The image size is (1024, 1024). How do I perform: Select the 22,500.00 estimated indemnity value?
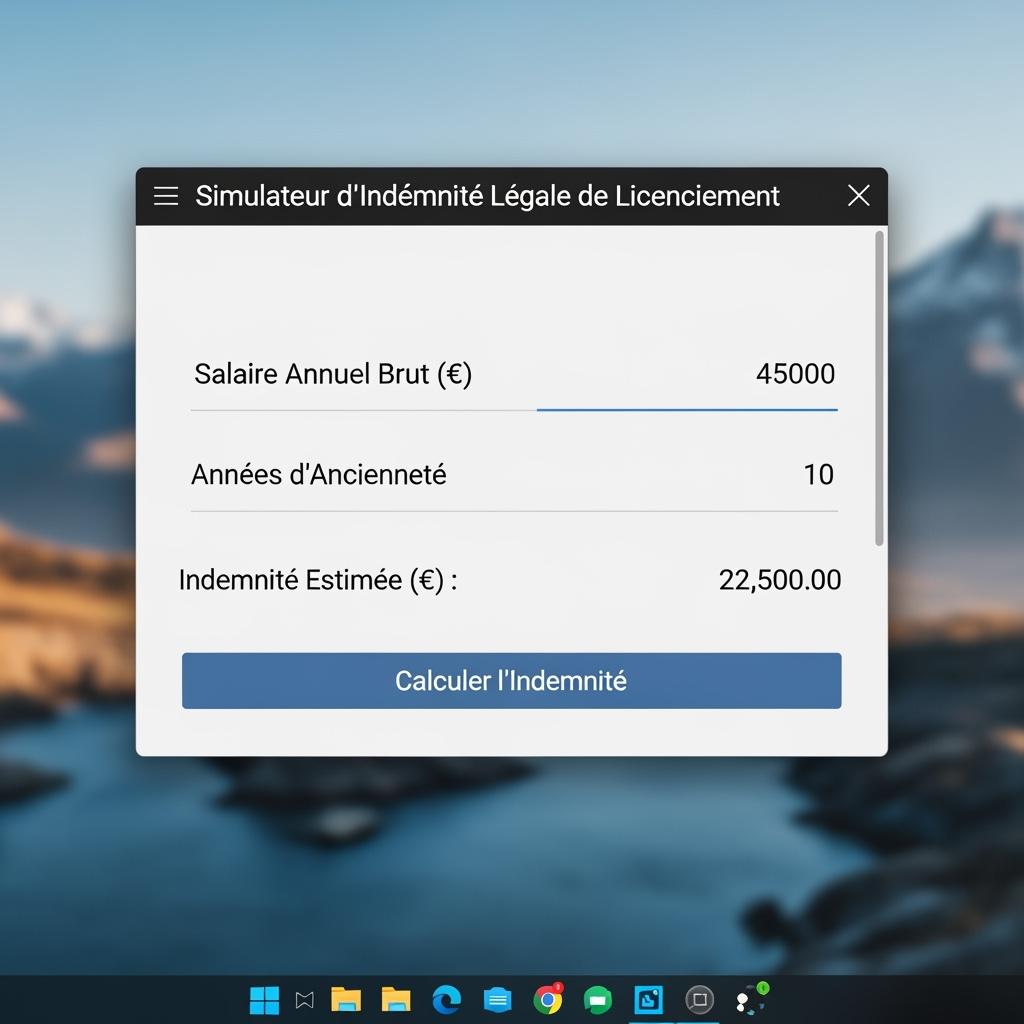(780, 580)
